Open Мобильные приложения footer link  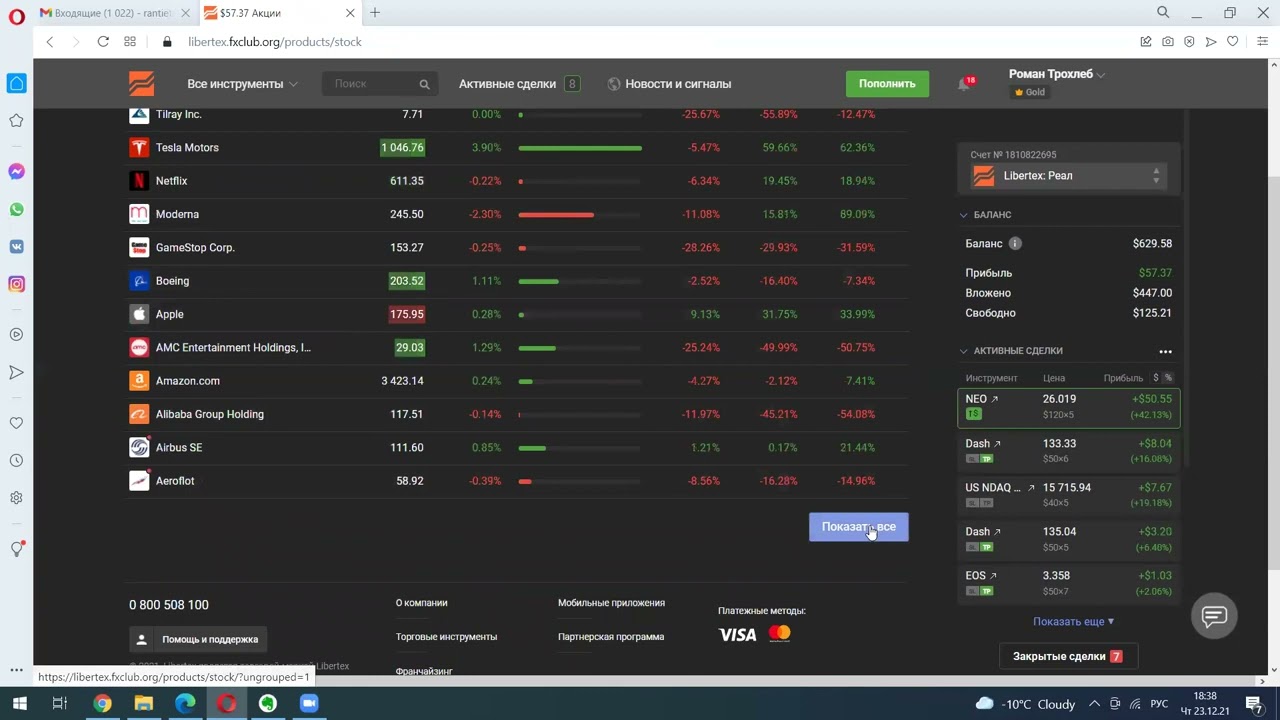(x=611, y=603)
